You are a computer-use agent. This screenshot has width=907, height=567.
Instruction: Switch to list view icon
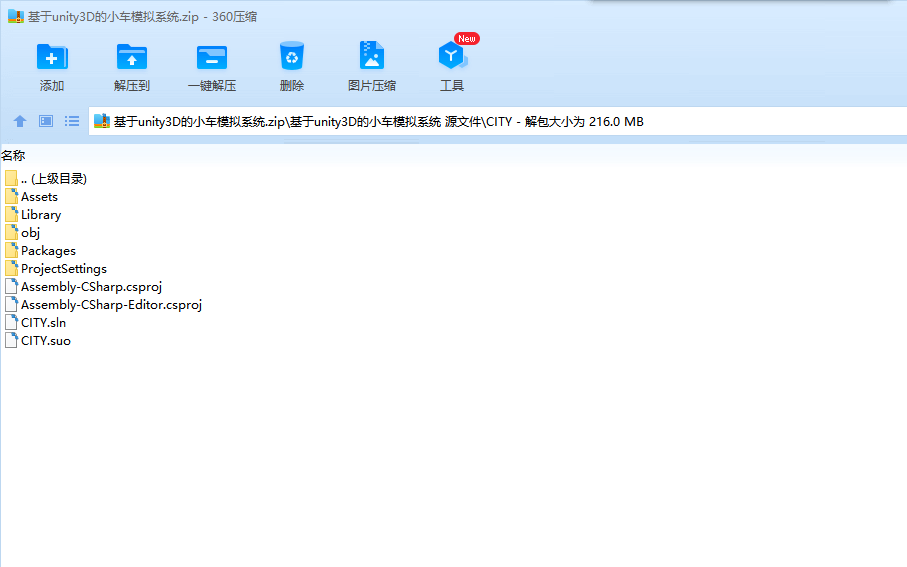[x=72, y=121]
